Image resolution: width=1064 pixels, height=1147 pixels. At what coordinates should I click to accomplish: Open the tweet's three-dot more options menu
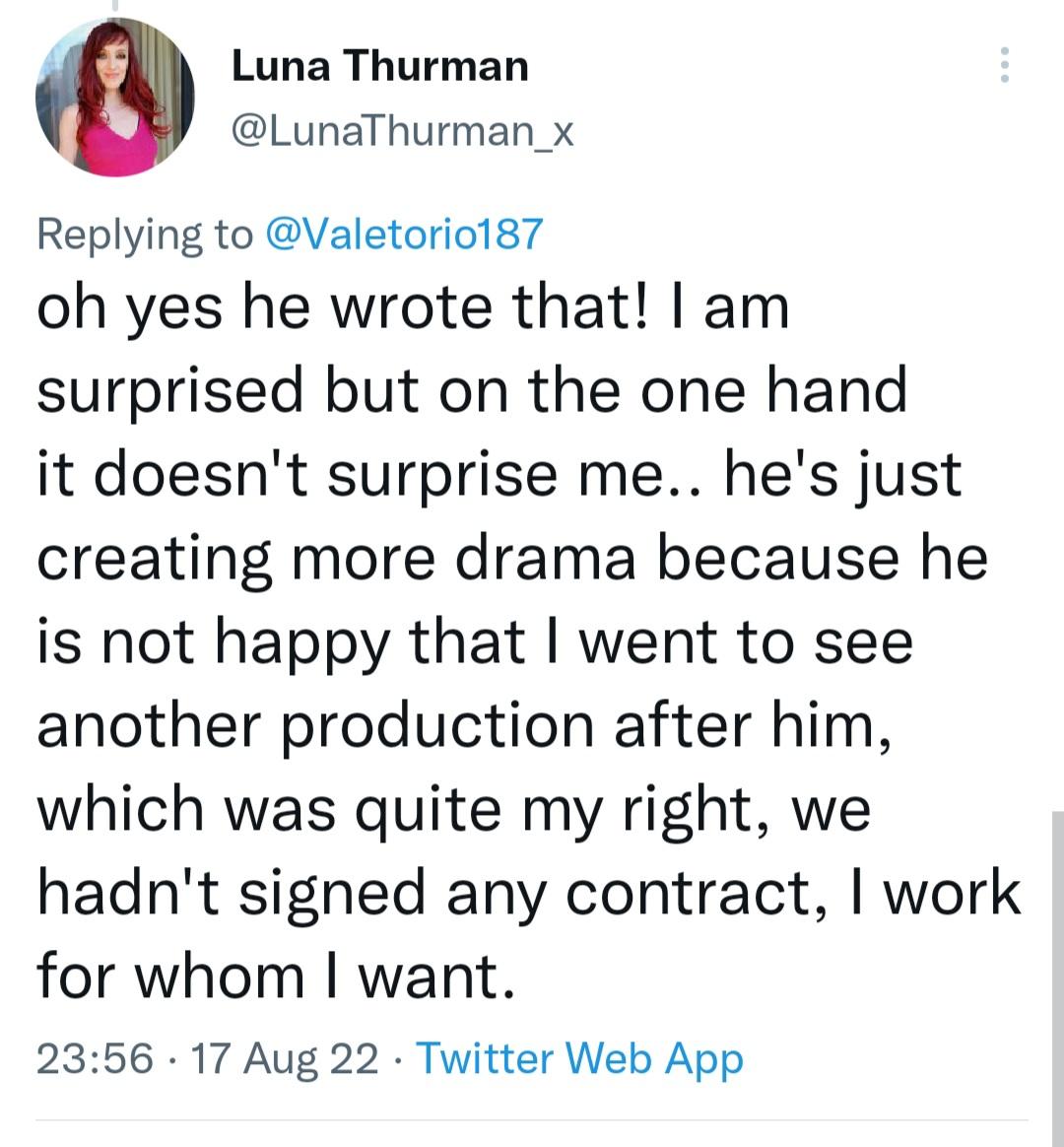point(1004,65)
